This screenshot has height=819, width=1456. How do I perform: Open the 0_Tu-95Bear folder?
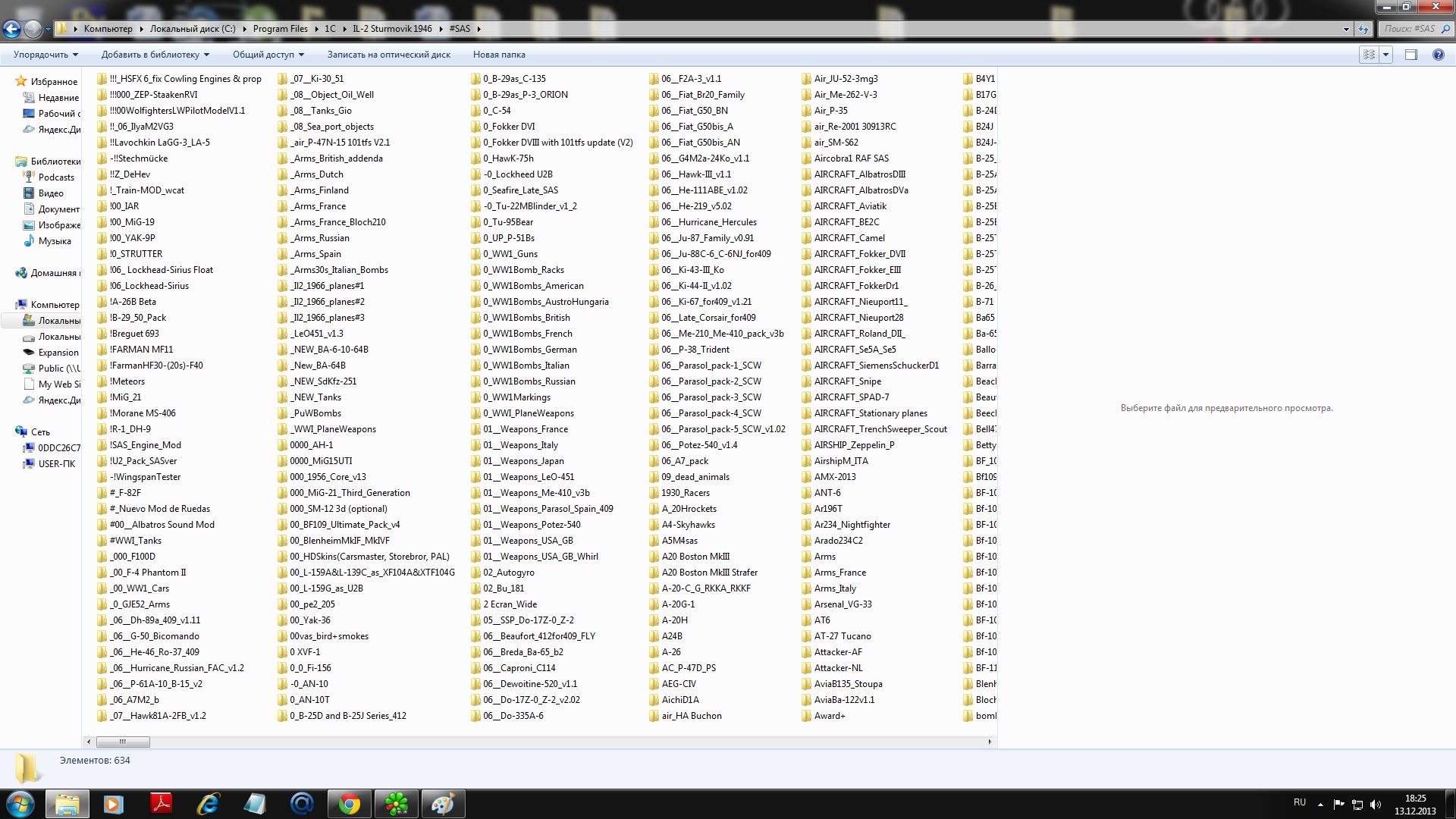507,222
